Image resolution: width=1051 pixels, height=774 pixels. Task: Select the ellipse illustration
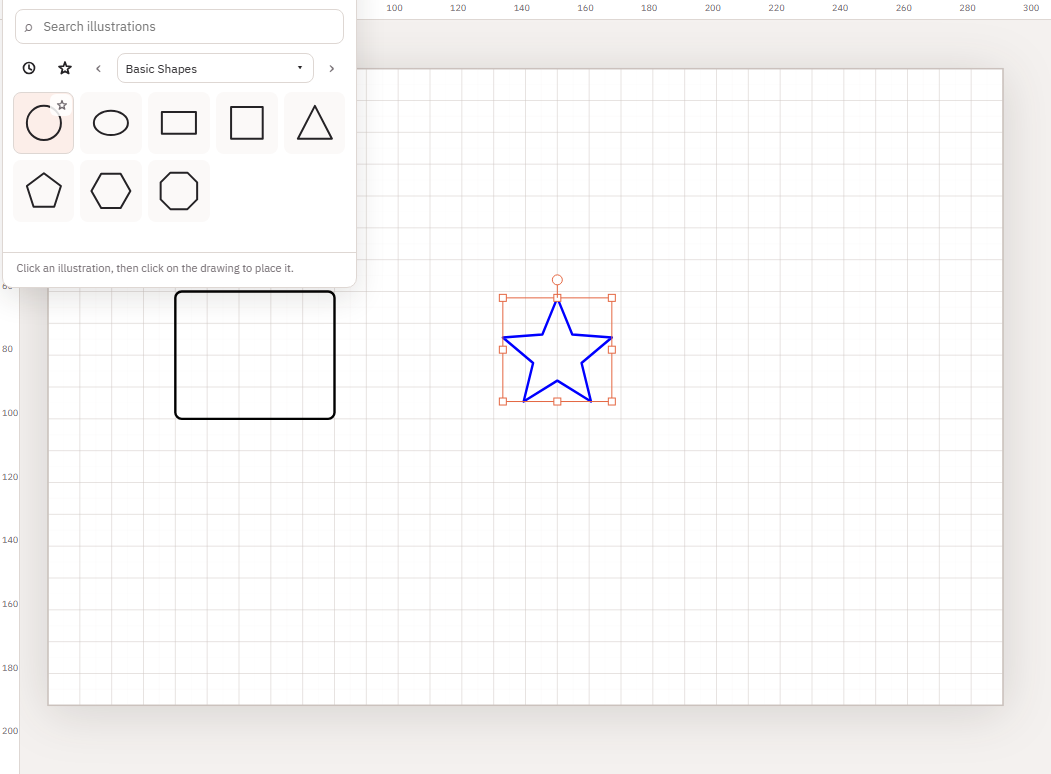111,123
